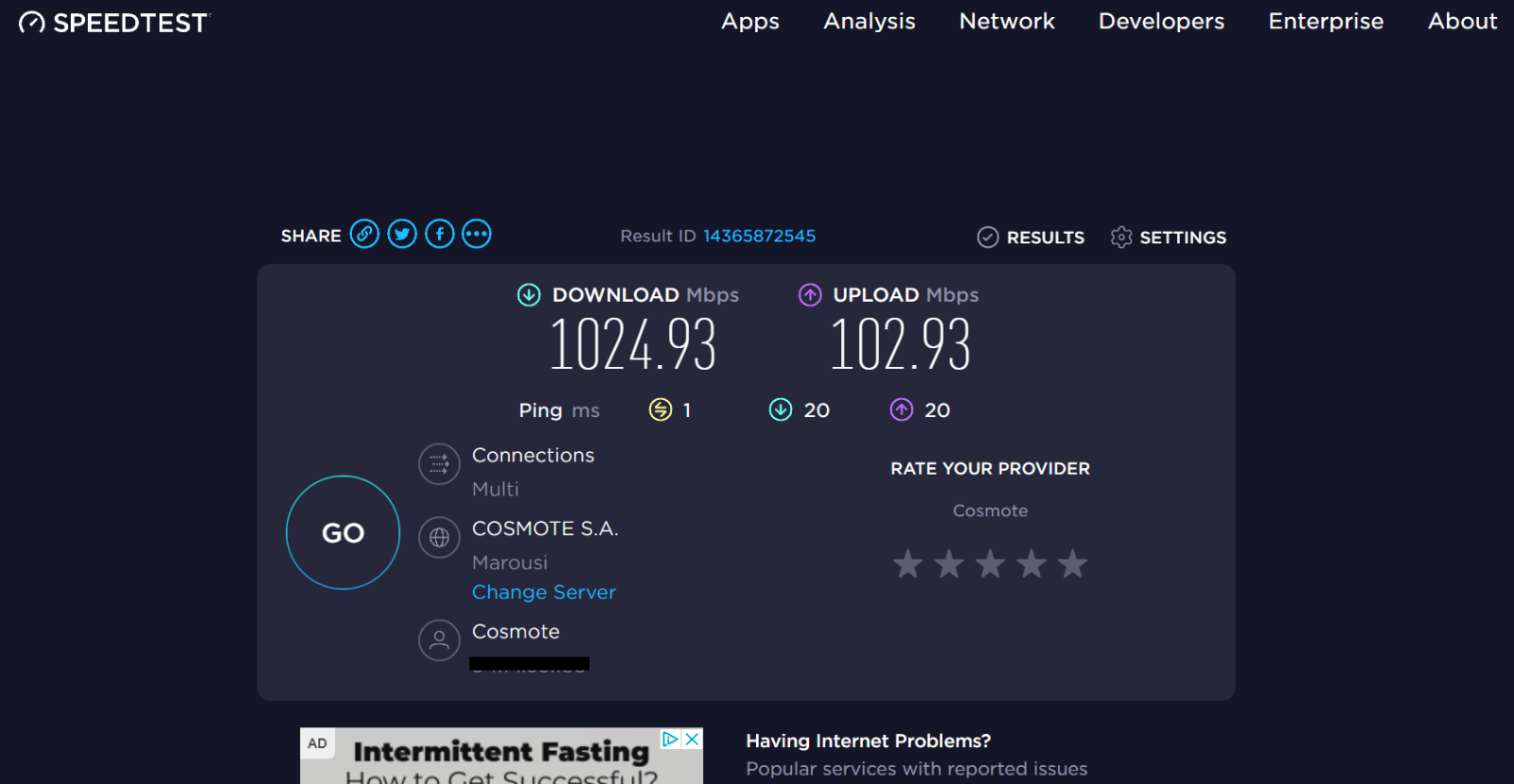
Task: Open the Network menu
Action: pyautogui.click(x=1007, y=22)
